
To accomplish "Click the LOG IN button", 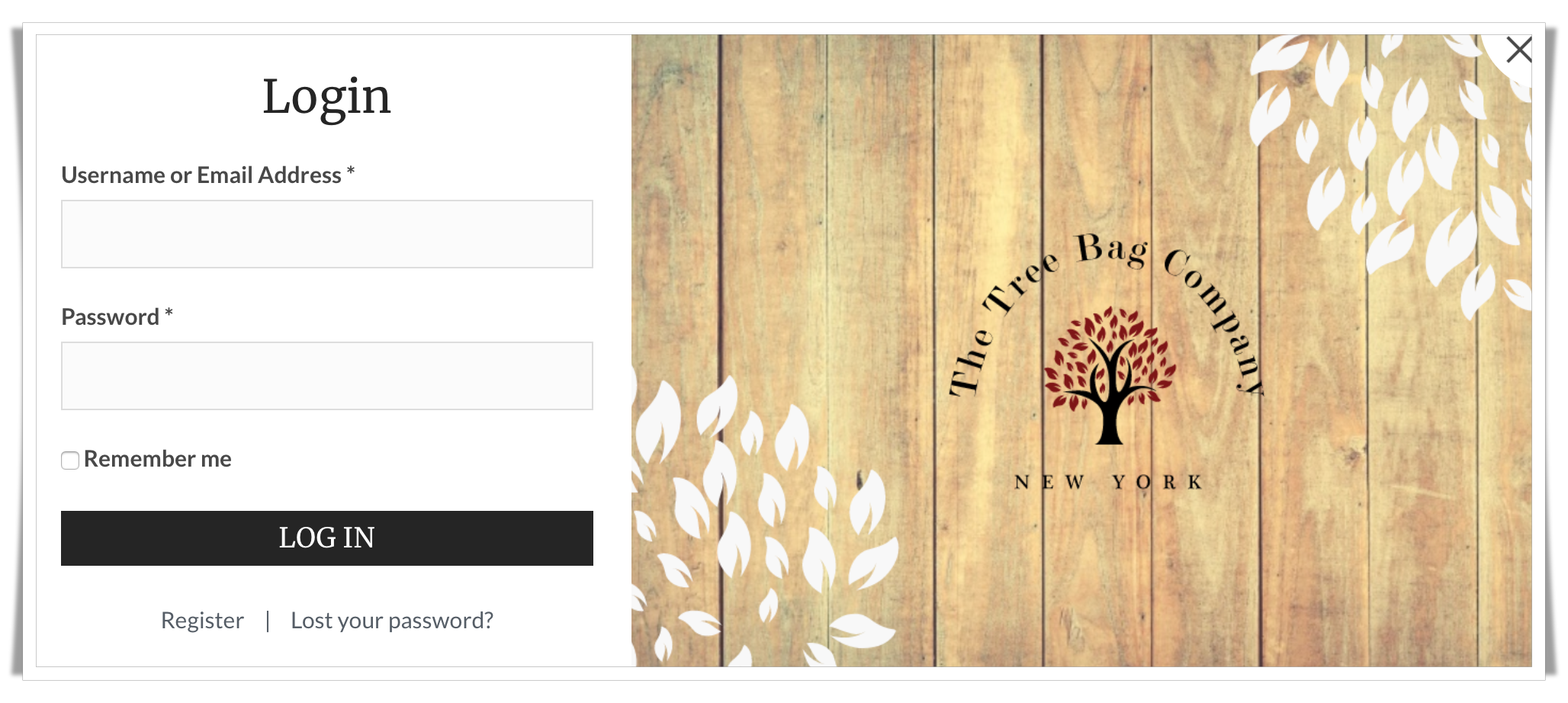I will (327, 538).
